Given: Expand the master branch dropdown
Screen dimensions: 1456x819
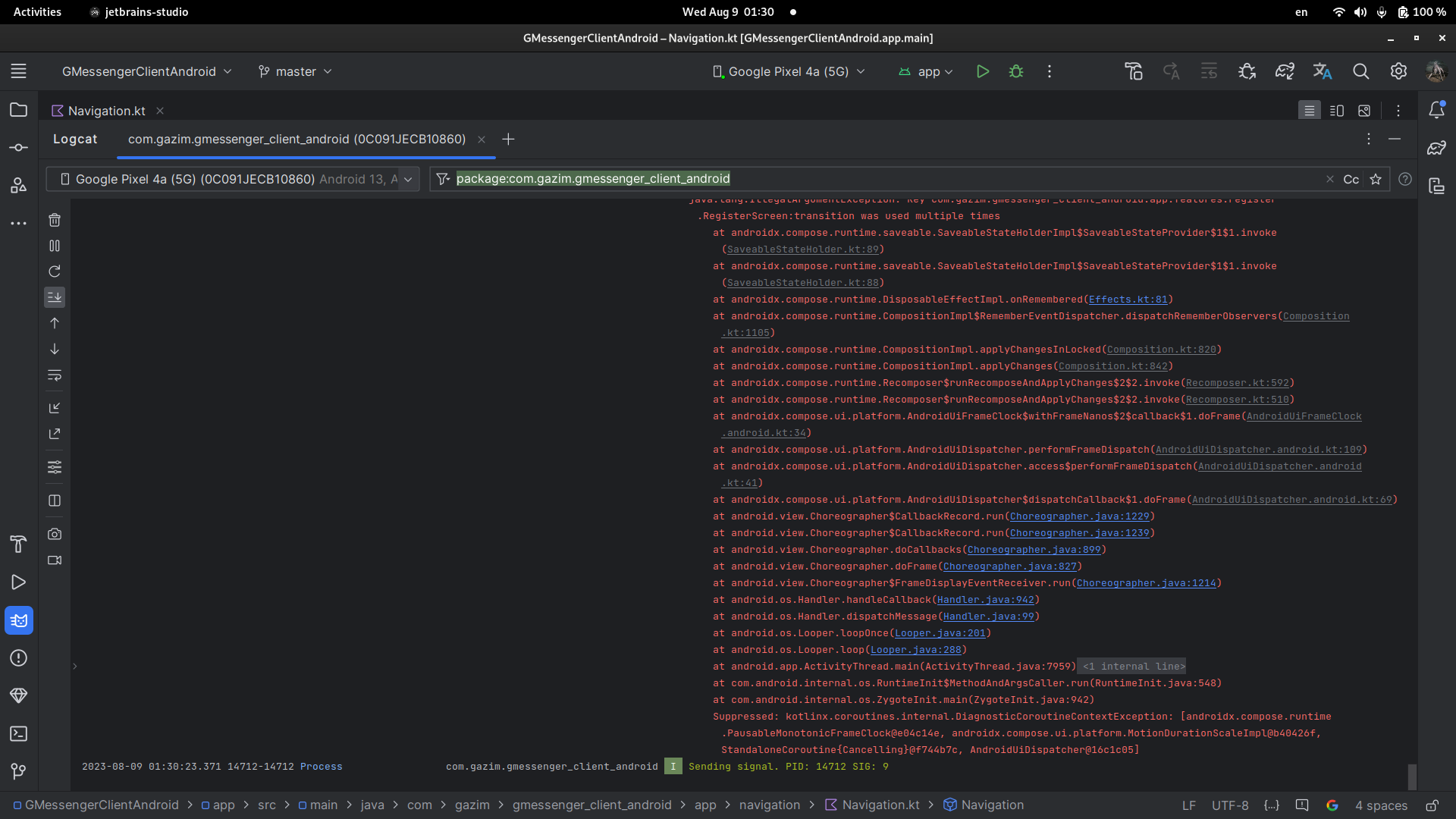Looking at the screenshot, I should tap(296, 71).
